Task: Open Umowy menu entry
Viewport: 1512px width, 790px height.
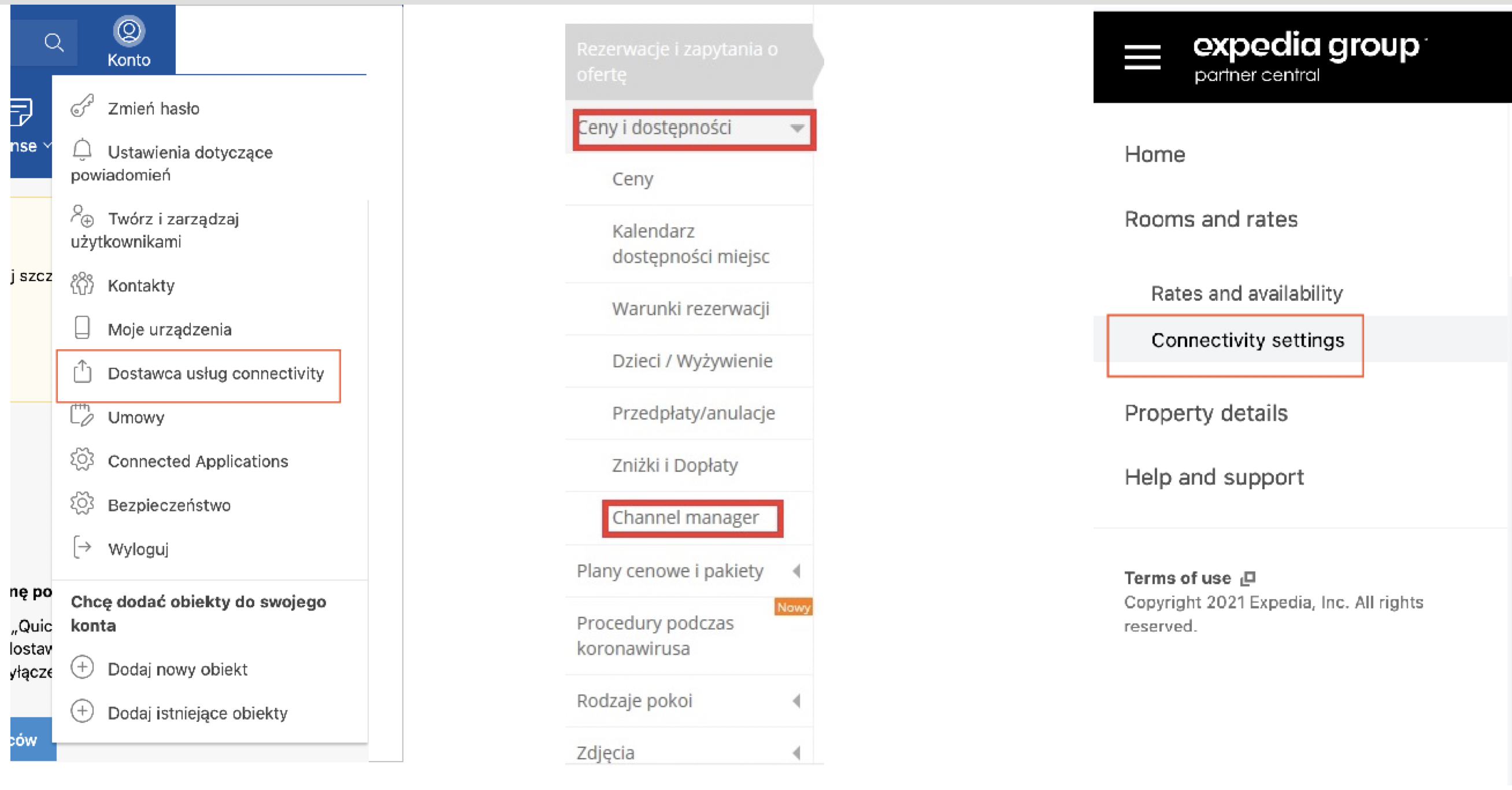Action: tap(136, 418)
